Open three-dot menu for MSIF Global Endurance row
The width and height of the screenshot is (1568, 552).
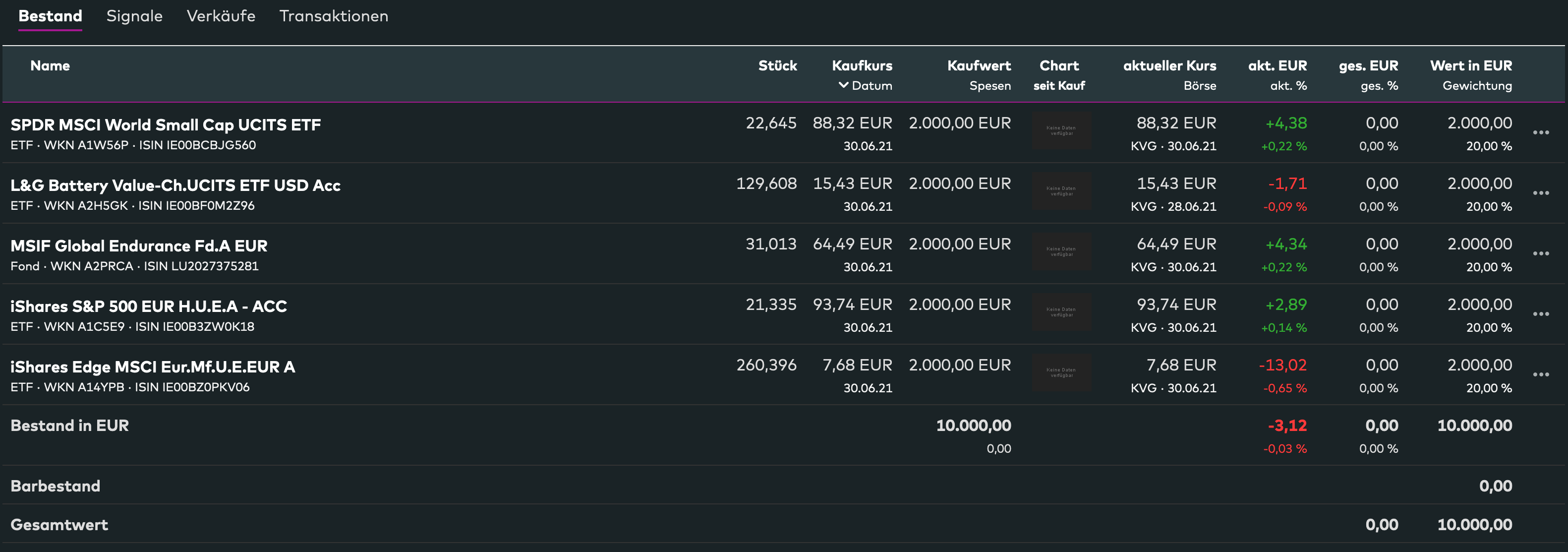[x=1541, y=253]
